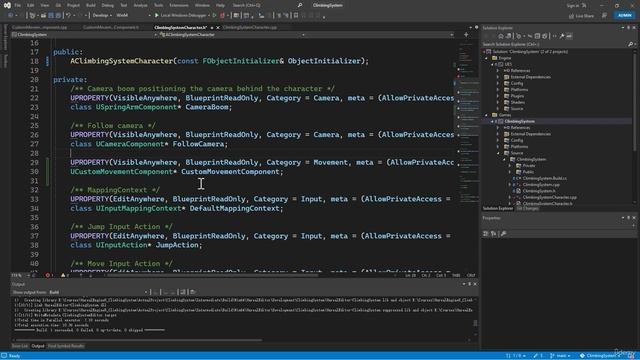Select ClimbingSystemCharacter.cpp in Solution Explorer
The width and height of the screenshot is (640, 360).
549,197
